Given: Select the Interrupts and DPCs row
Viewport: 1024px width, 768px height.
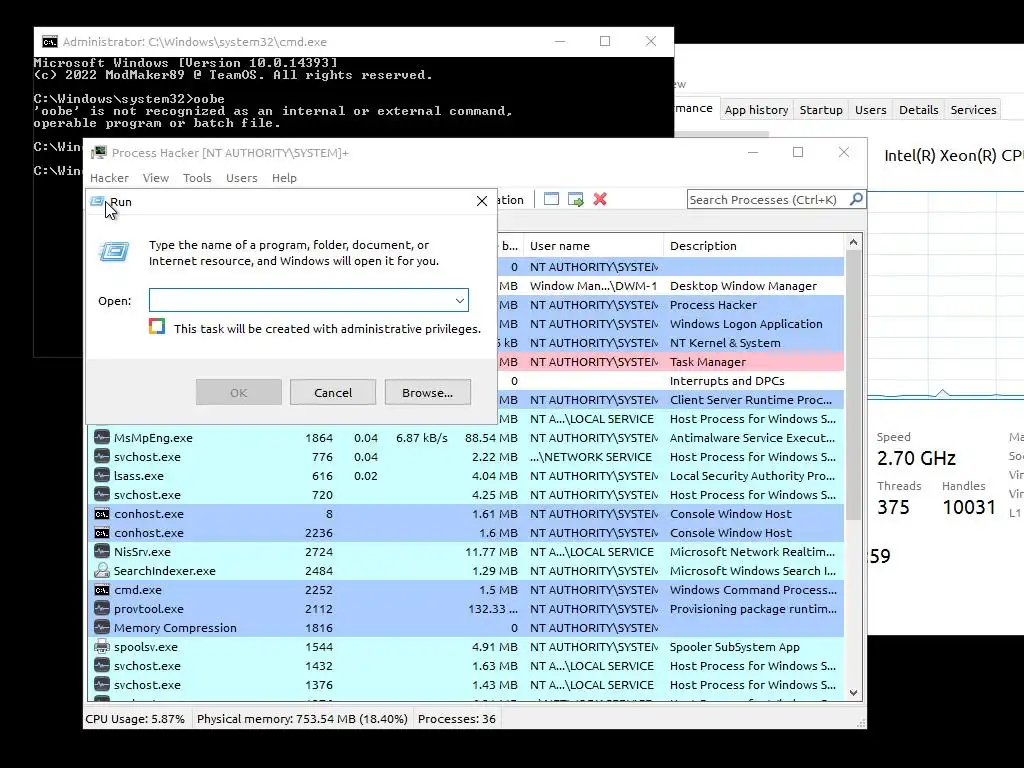Looking at the screenshot, I should [x=671, y=381].
